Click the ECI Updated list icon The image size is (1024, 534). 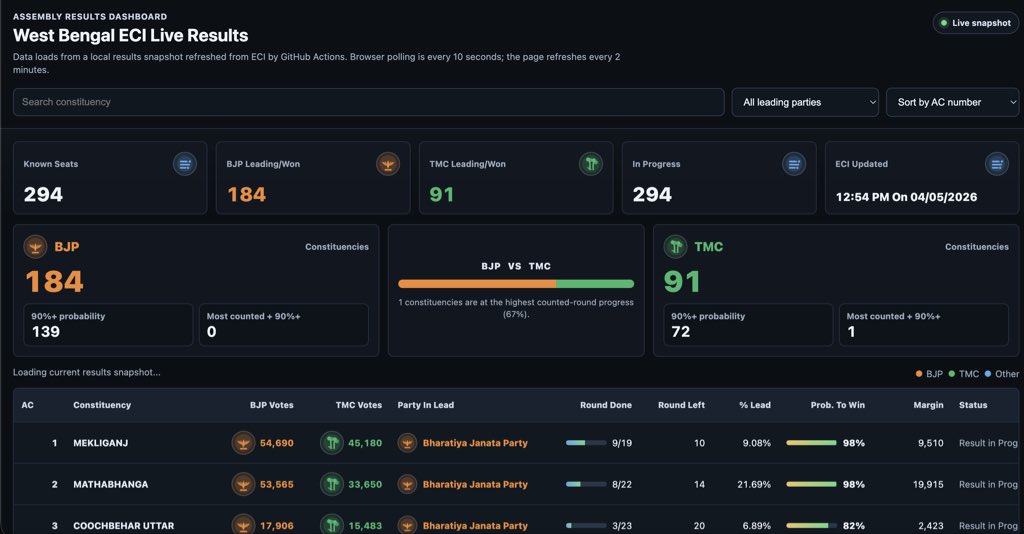[x=997, y=164]
